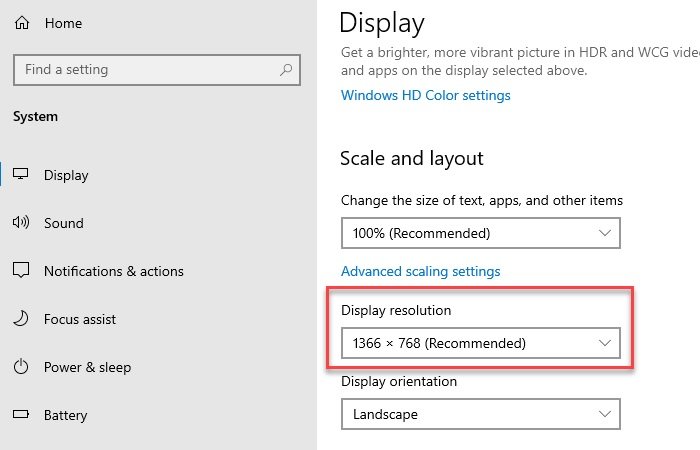Click the Notifications & actions icon
The width and height of the screenshot is (700, 450).
[x=21, y=271]
